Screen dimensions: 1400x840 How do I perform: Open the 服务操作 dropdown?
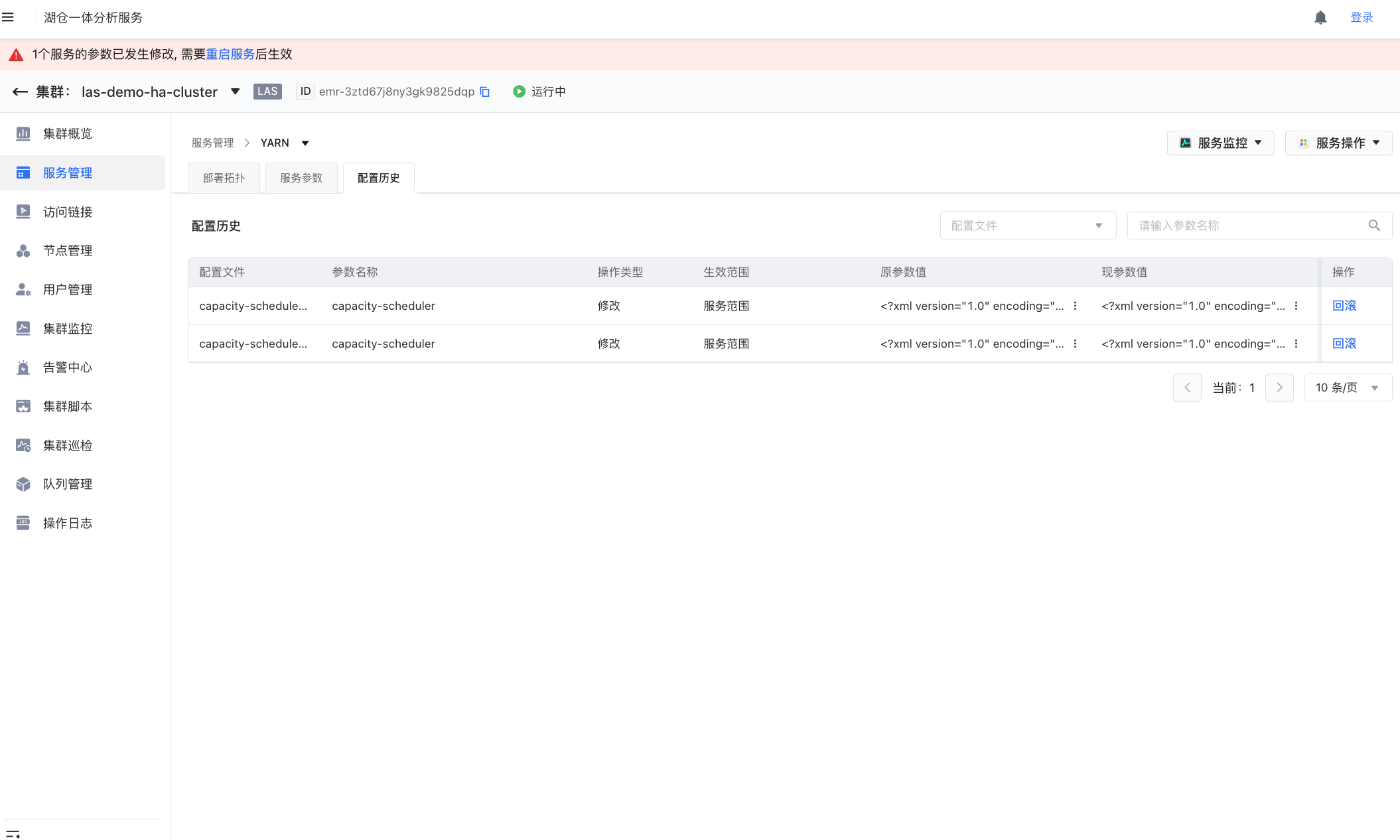[1338, 143]
